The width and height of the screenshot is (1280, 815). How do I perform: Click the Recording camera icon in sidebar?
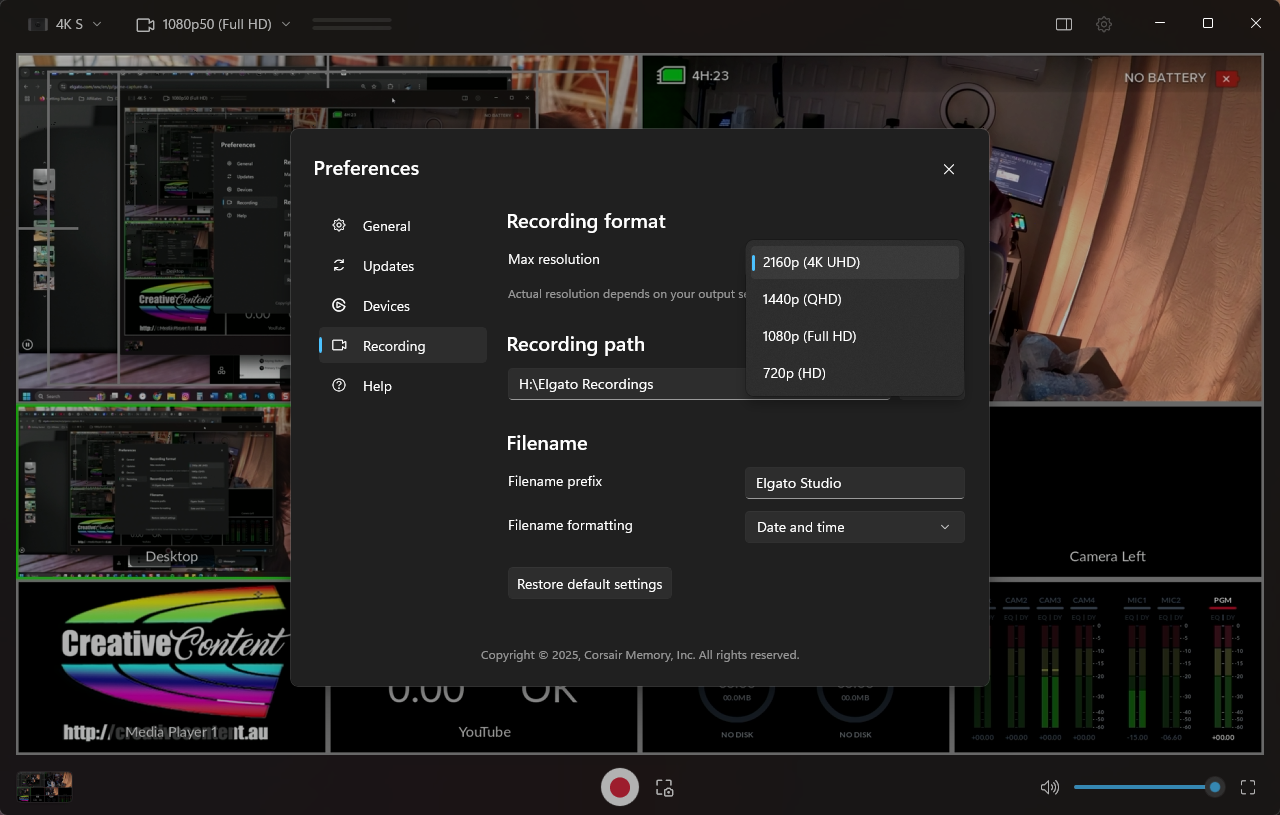[x=339, y=346]
